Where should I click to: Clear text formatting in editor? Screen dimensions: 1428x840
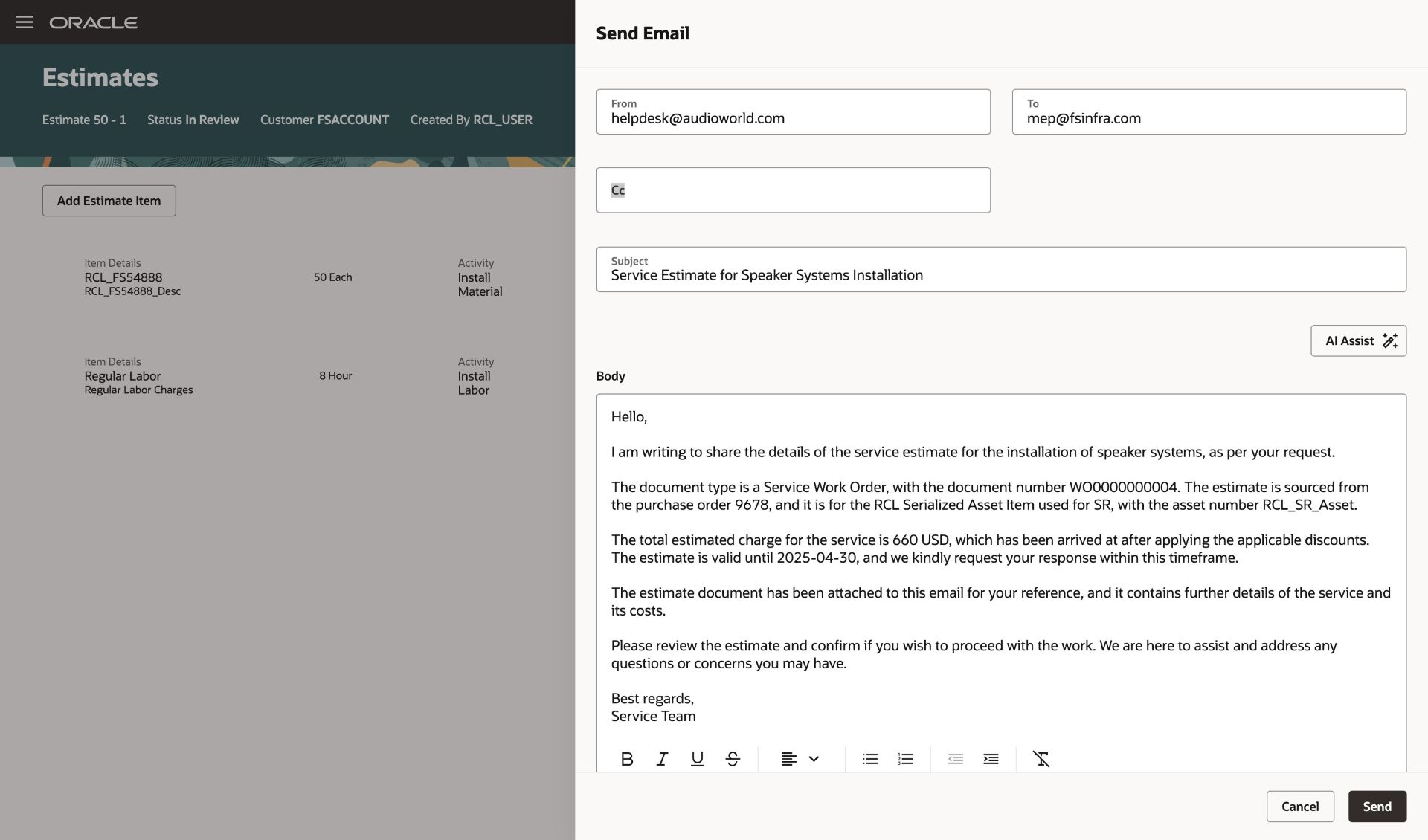click(x=1041, y=759)
